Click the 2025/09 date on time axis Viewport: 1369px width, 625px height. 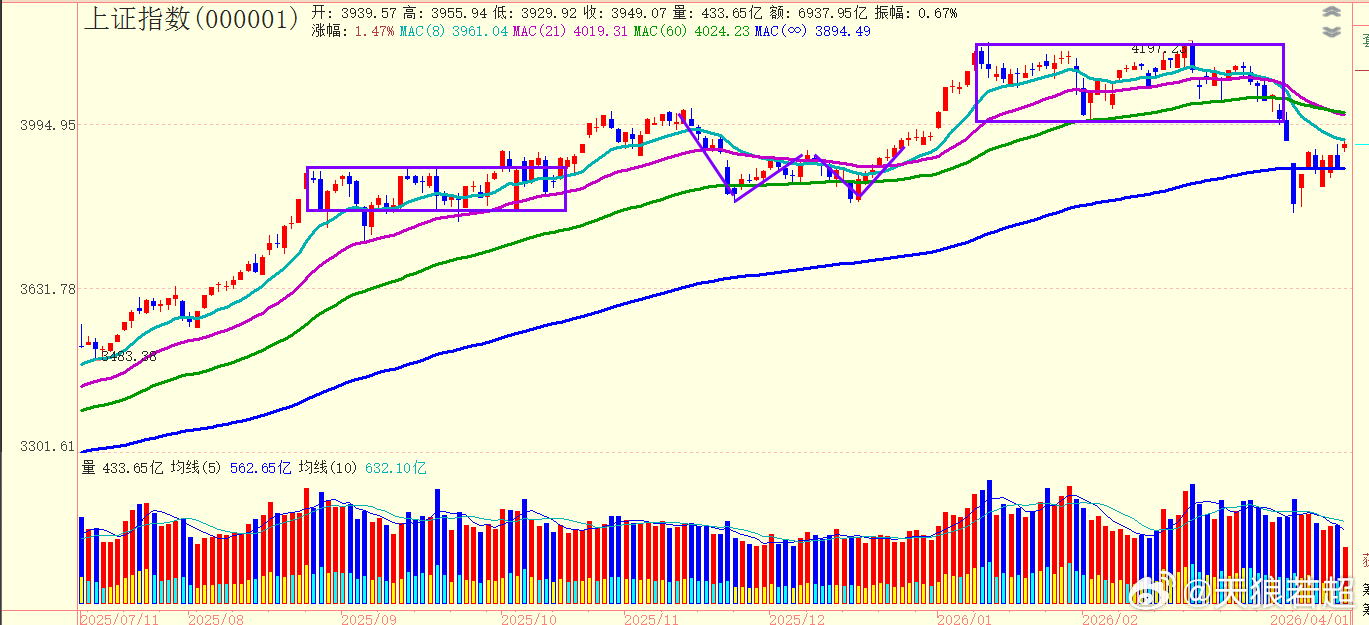[x=369, y=619]
